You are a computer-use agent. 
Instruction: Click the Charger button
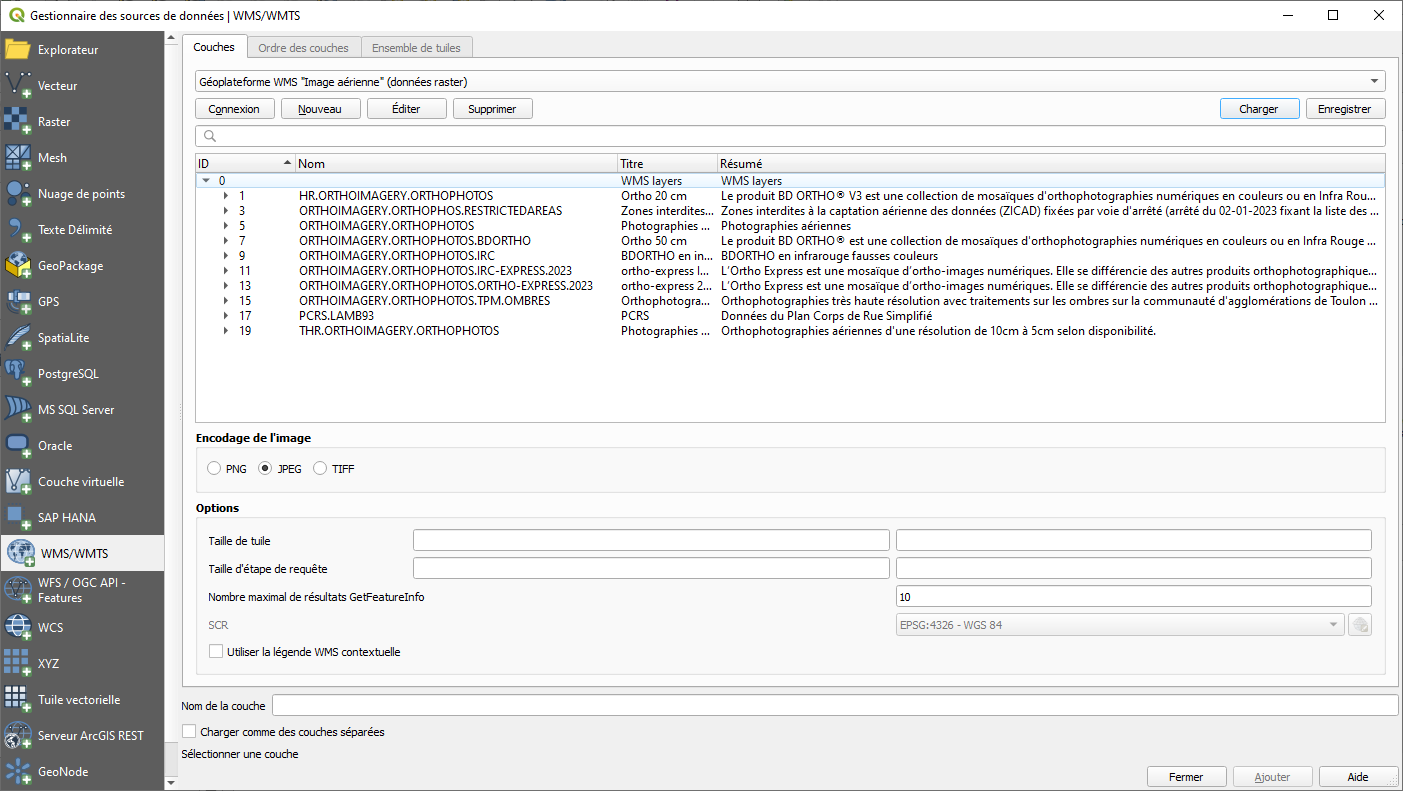click(1258, 109)
